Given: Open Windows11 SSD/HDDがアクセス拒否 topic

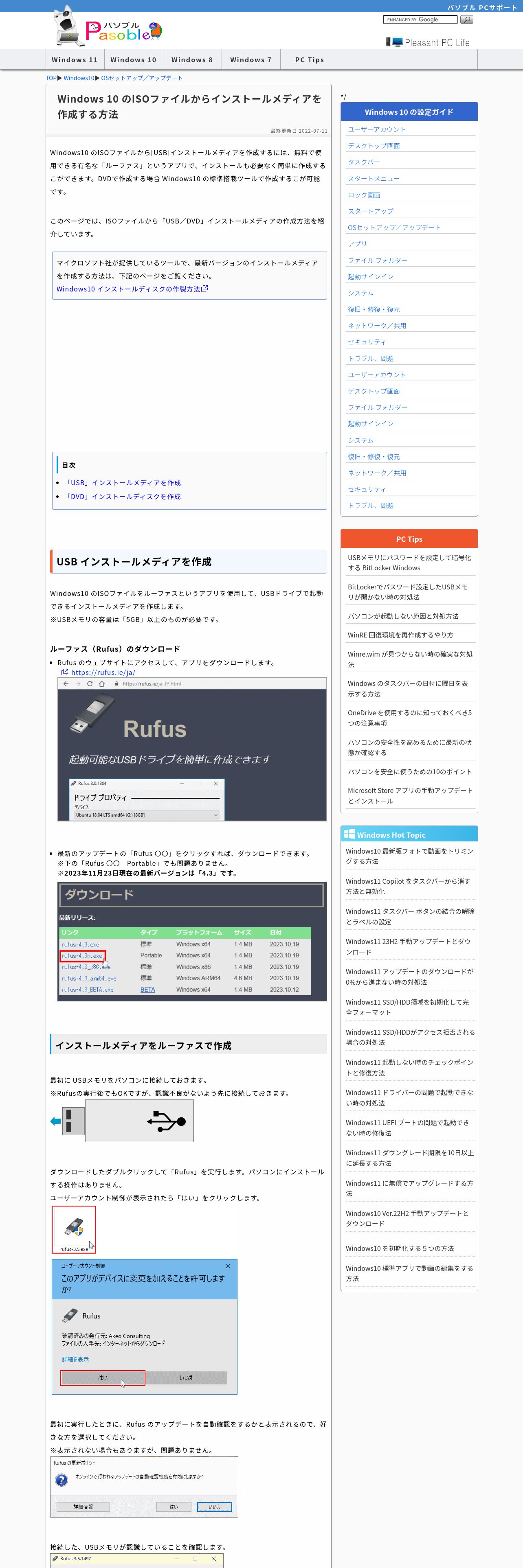Looking at the screenshot, I should (410, 1037).
